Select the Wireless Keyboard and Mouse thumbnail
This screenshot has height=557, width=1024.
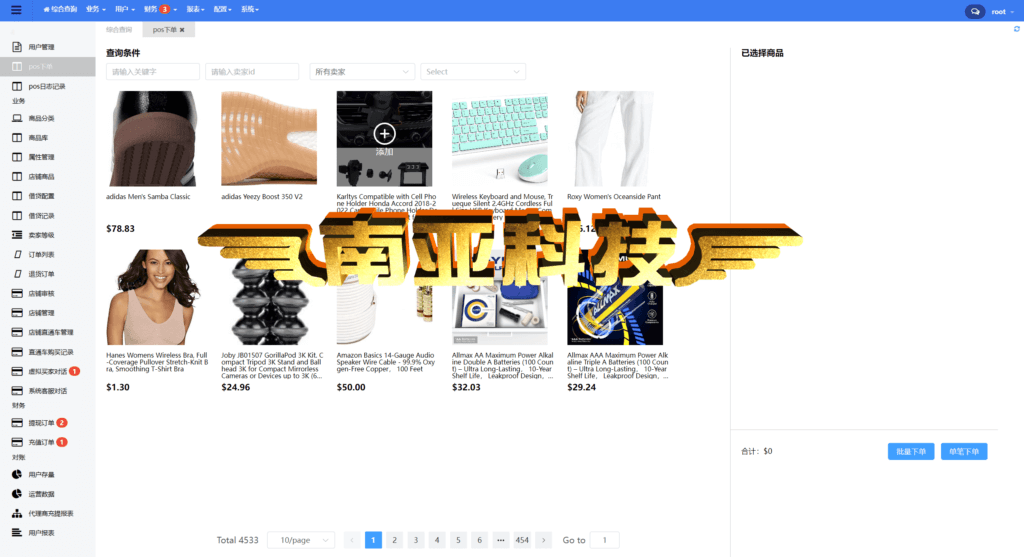point(500,138)
